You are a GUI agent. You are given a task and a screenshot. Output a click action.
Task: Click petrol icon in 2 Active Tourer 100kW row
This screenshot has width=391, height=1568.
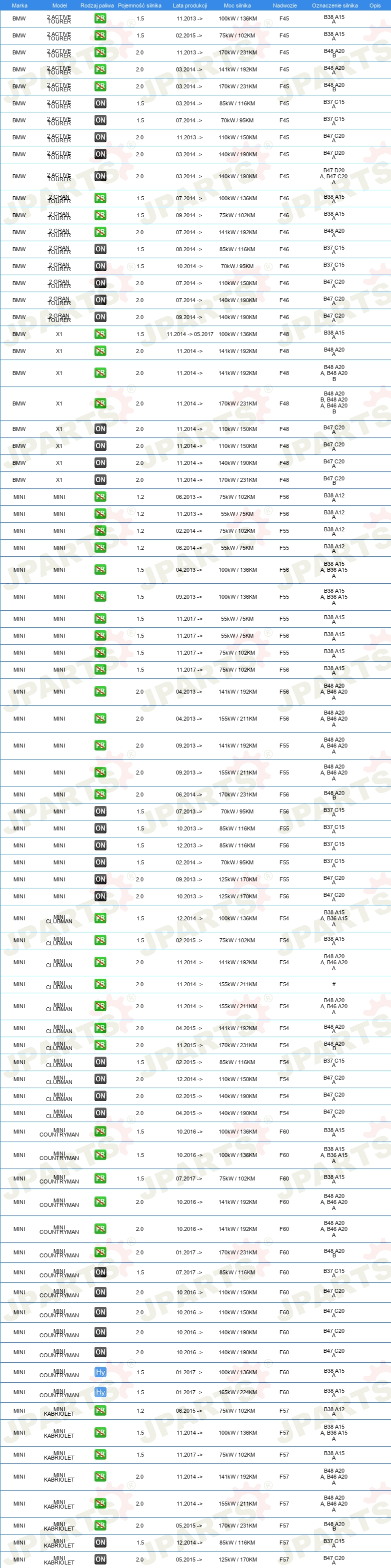(x=100, y=18)
